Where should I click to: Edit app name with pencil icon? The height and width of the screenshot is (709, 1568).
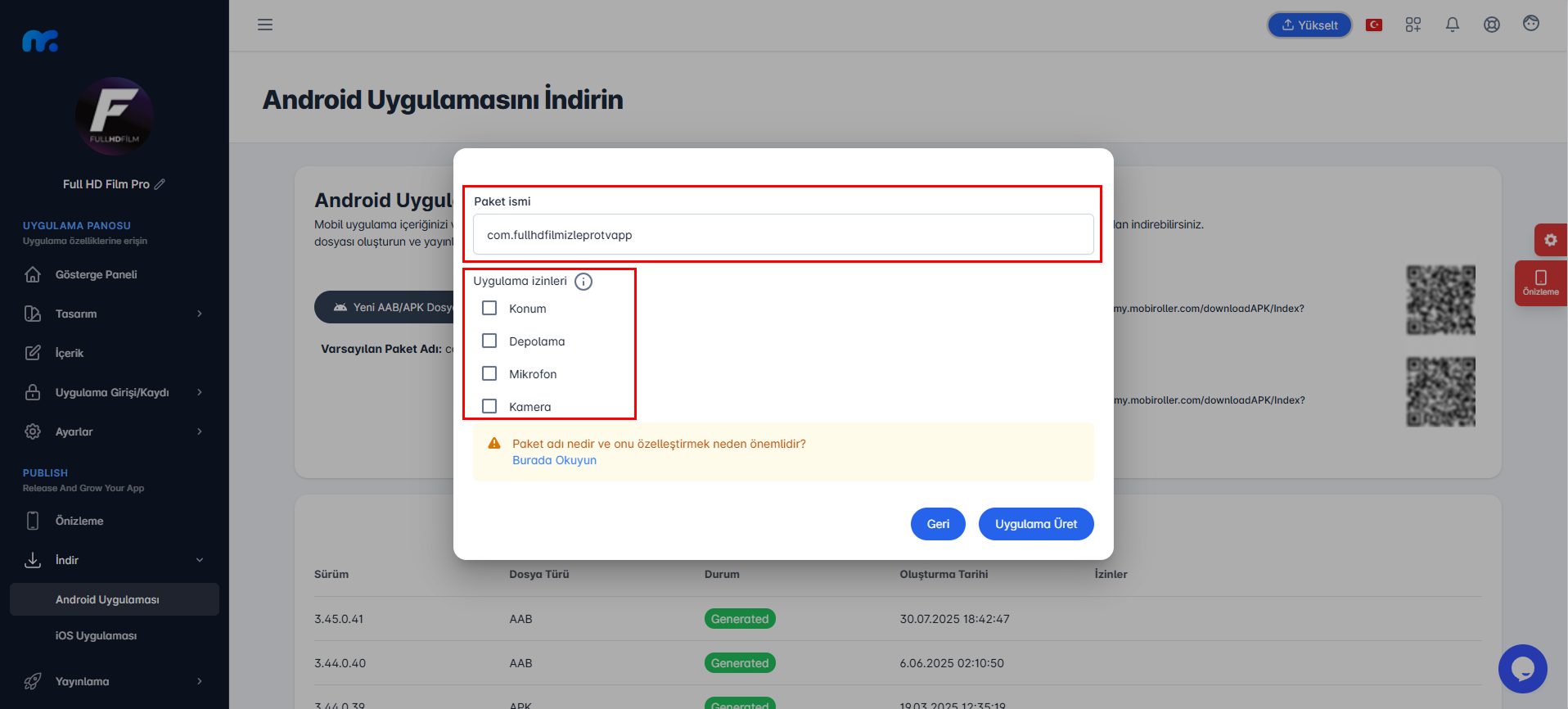tap(160, 184)
